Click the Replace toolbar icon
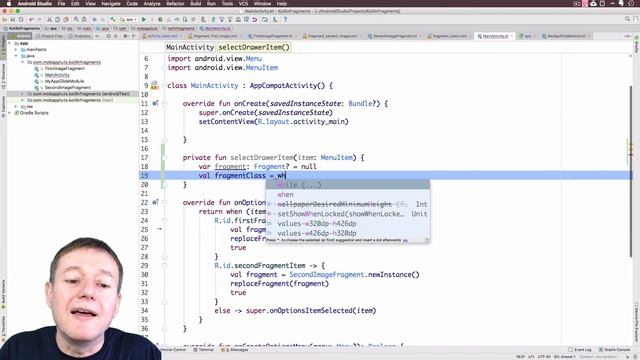The width and height of the screenshot is (640, 360). pos(84,19)
